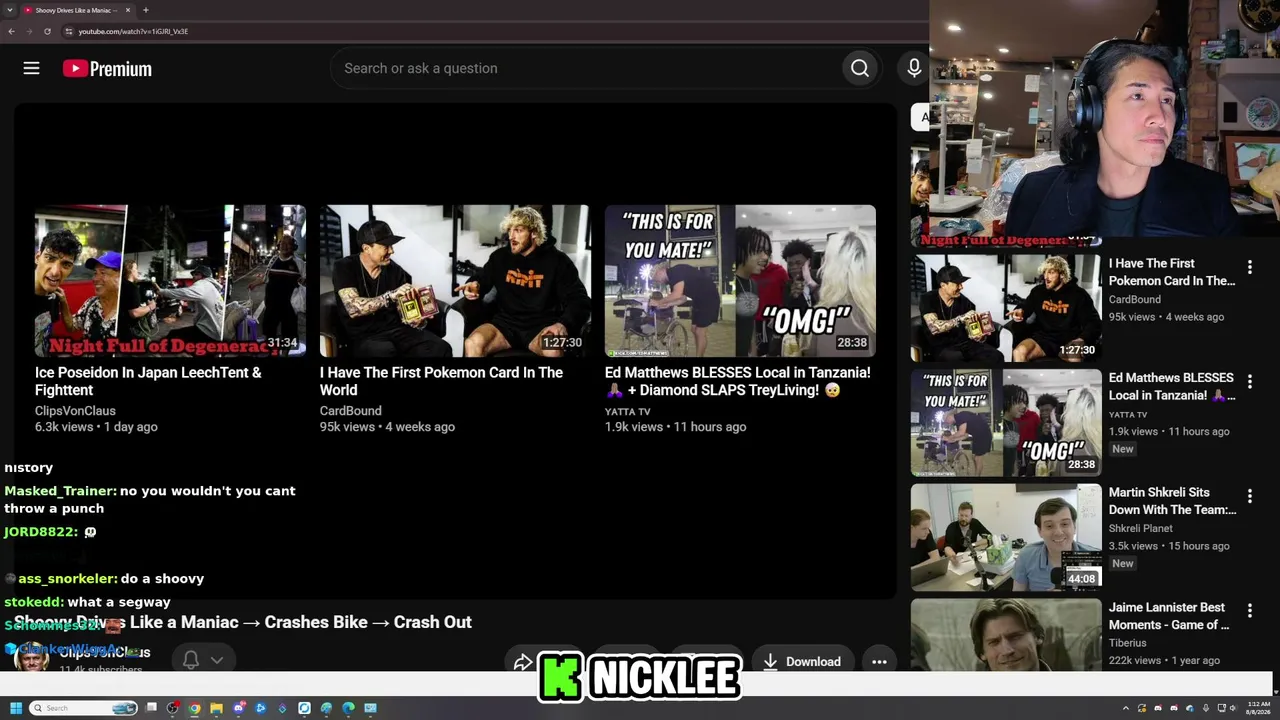1280x720 pixels.
Task: Open sidebar Martin Shkreli thumbnail
Action: pyautogui.click(x=1006, y=537)
